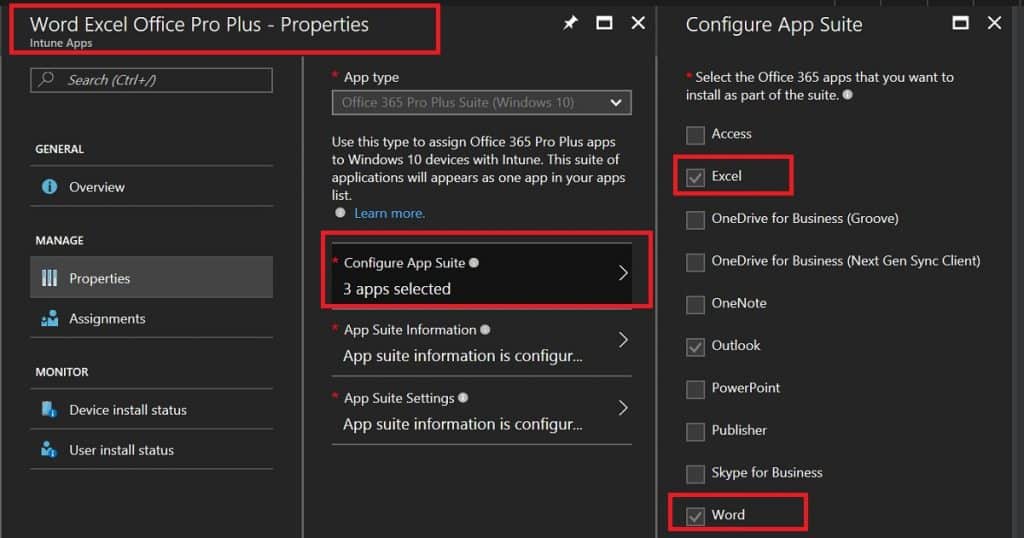Image resolution: width=1024 pixels, height=538 pixels.
Task: Check OneDrive for Business Next Gen Sync Client
Action: coord(696,262)
